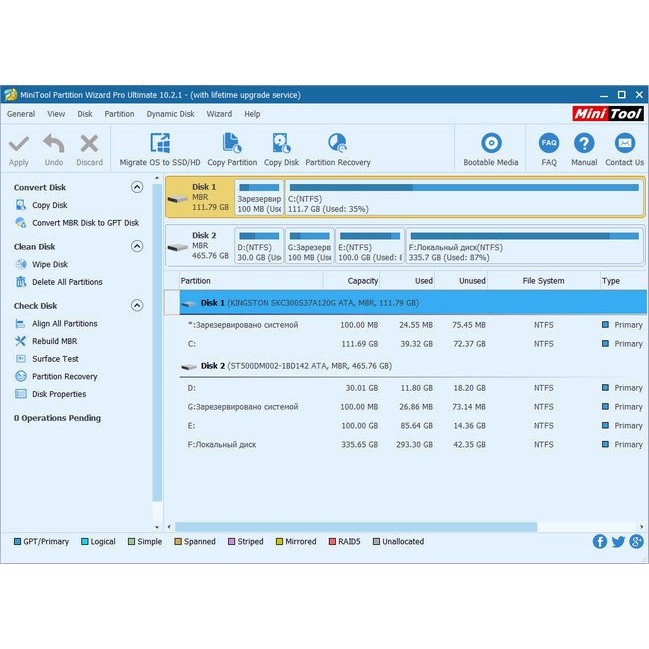Select the Disk 2 ST500DM002 row in list
This screenshot has height=649, width=649.
pyautogui.click(x=413, y=366)
